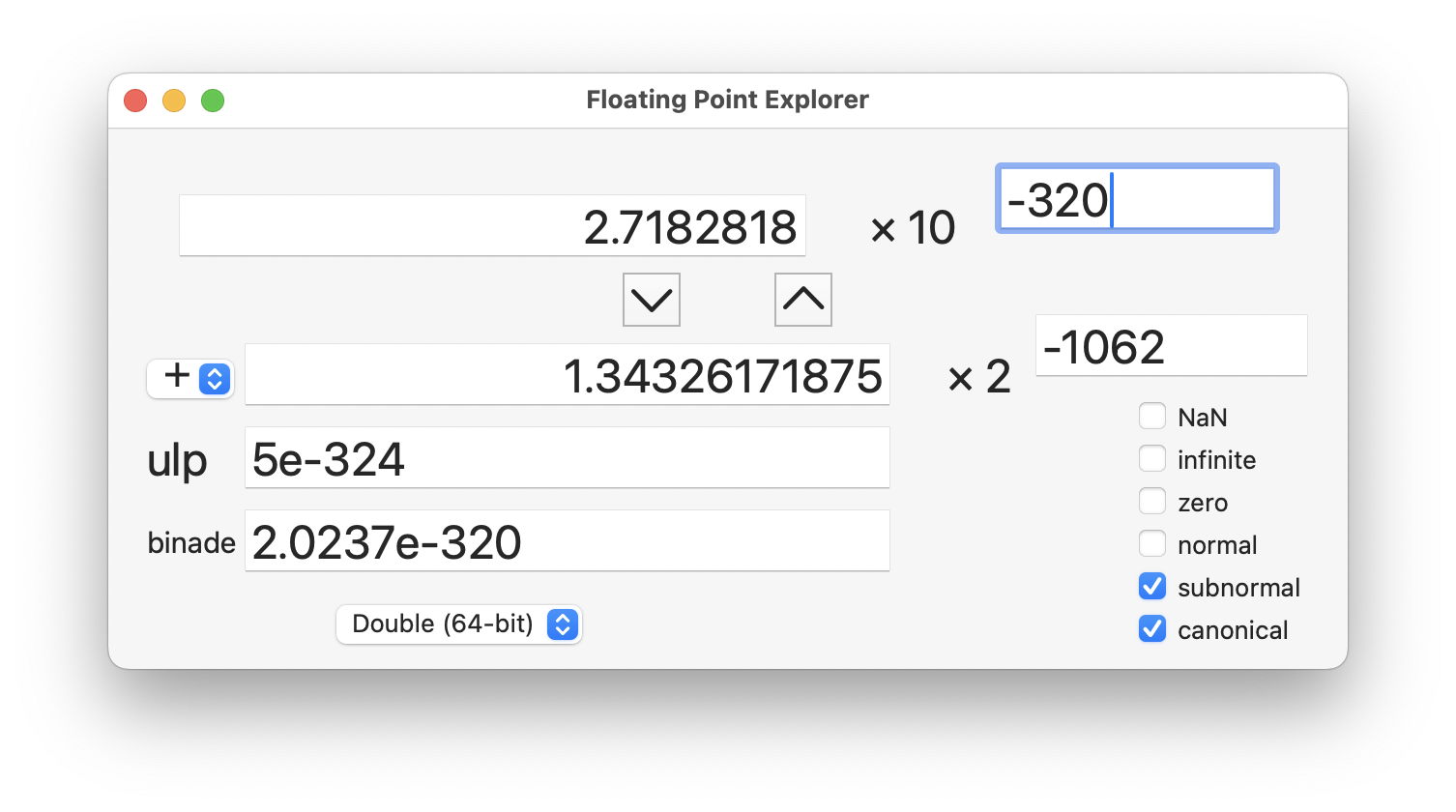Select the decimal significand field showing 2.7182818

coord(493,225)
